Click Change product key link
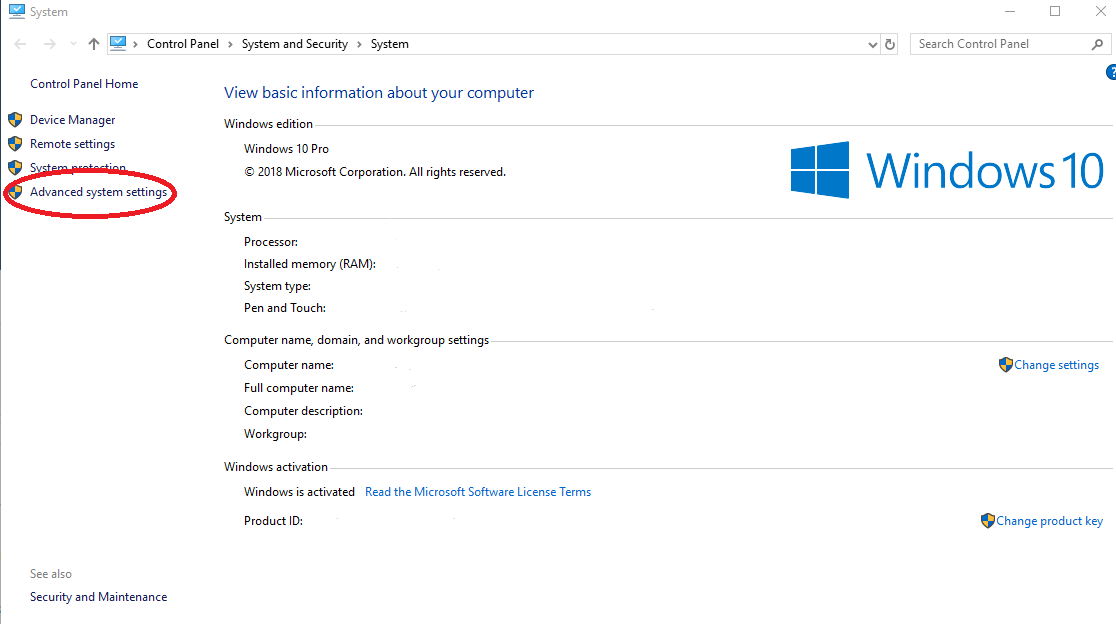1116x628 pixels. pyautogui.click(x=1049, y=521)
